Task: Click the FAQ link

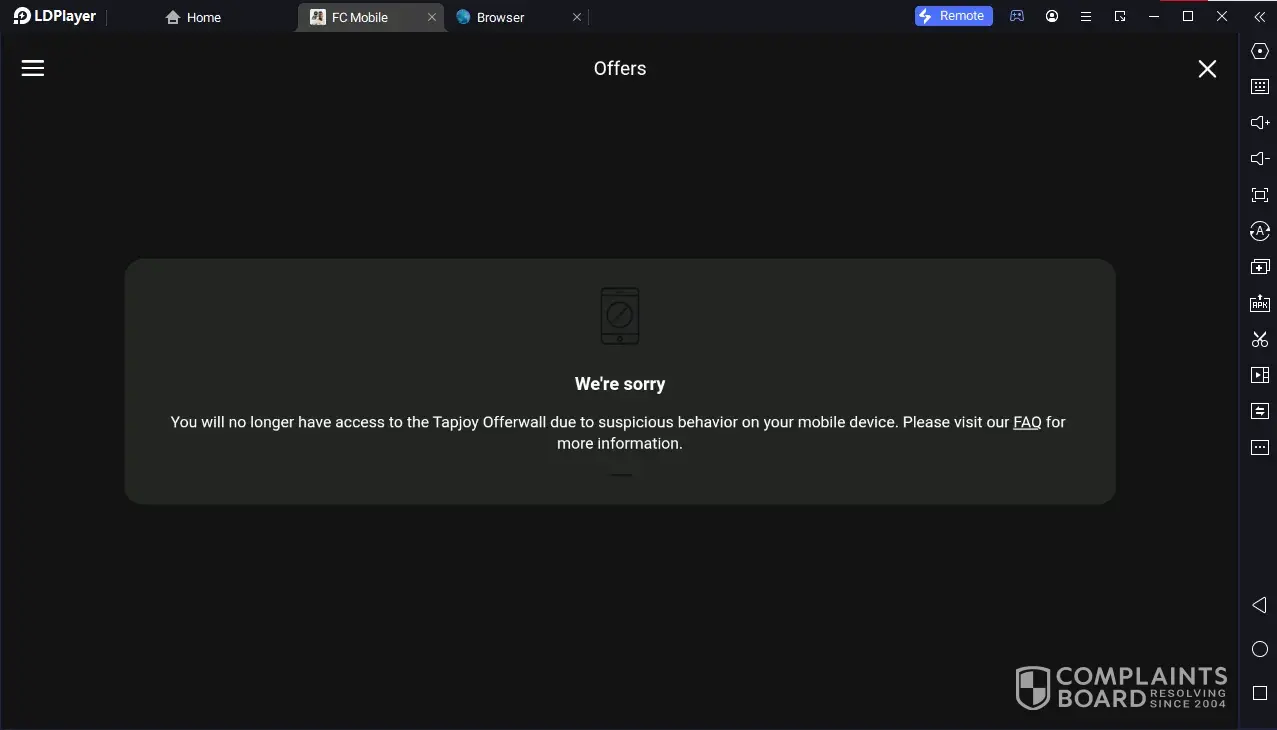Action: [x=1027, y=422]
